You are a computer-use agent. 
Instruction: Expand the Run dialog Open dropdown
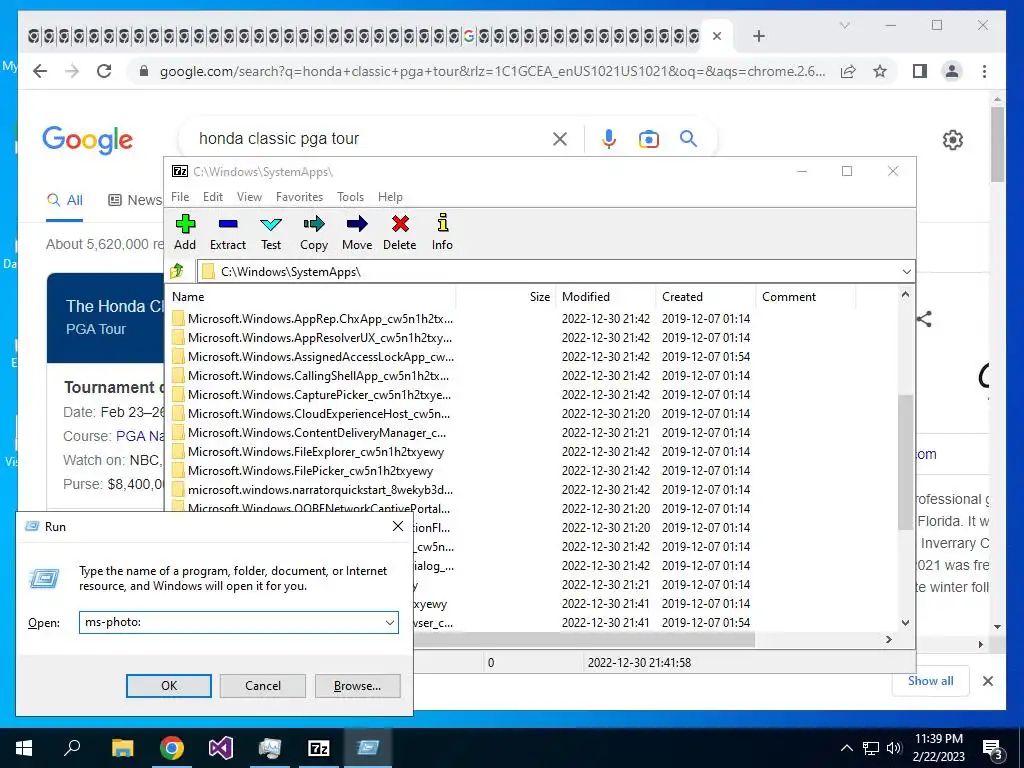pyautogui.click(x=390, y=622)
